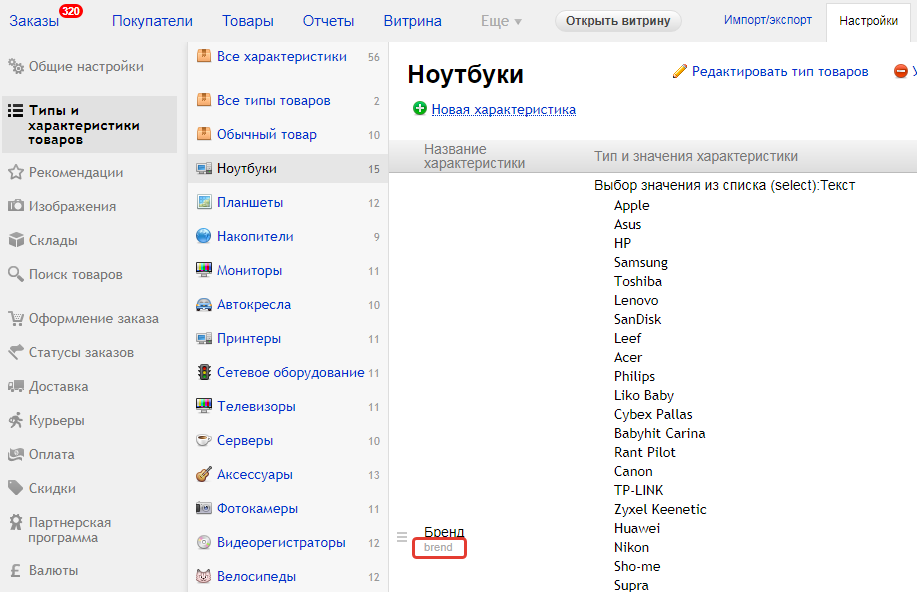
Task: Click the green plus icon for new characteristic
Action: (x=420, y=108)
